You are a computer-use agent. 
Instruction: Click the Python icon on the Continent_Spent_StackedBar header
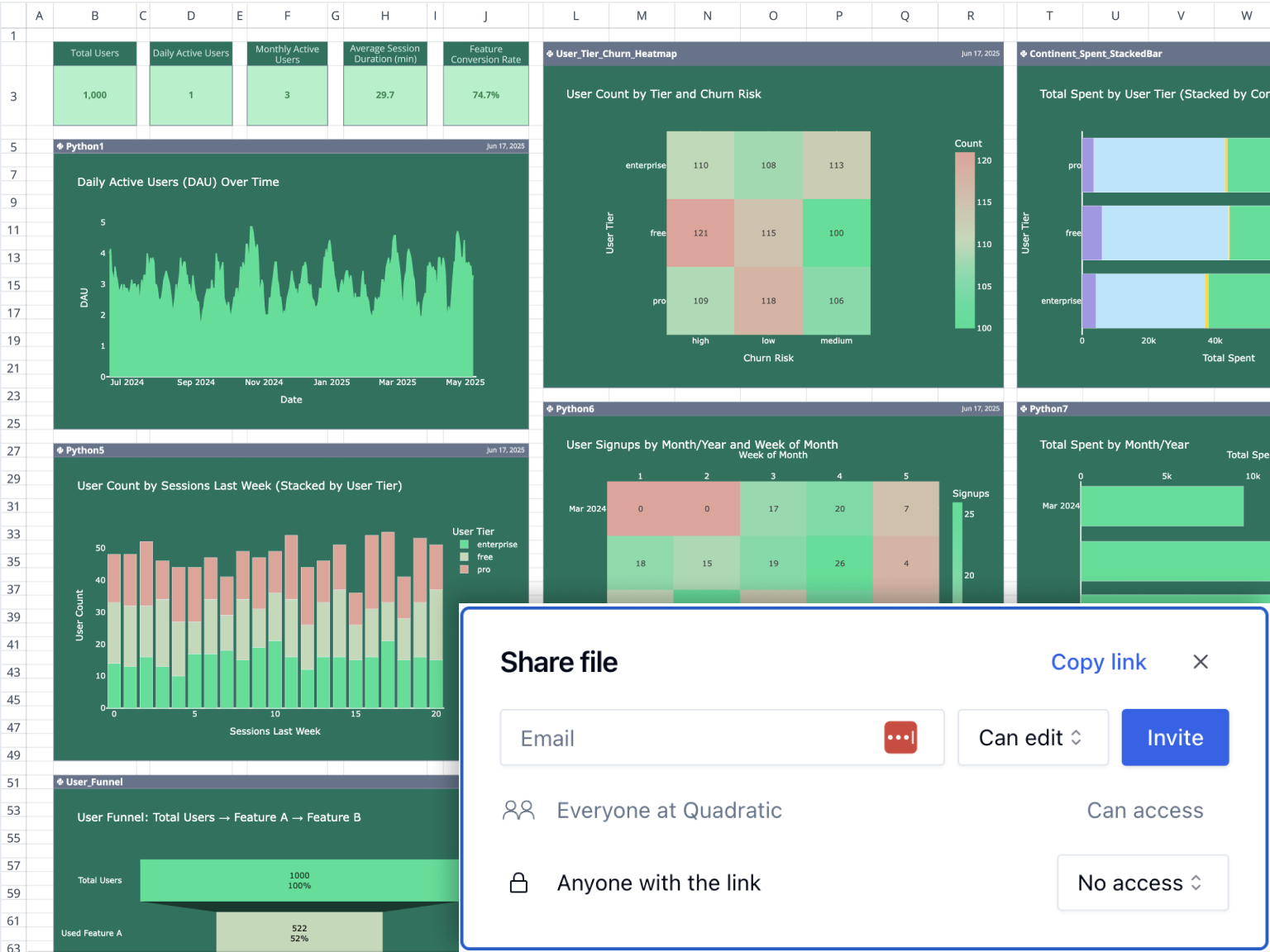1024,54
